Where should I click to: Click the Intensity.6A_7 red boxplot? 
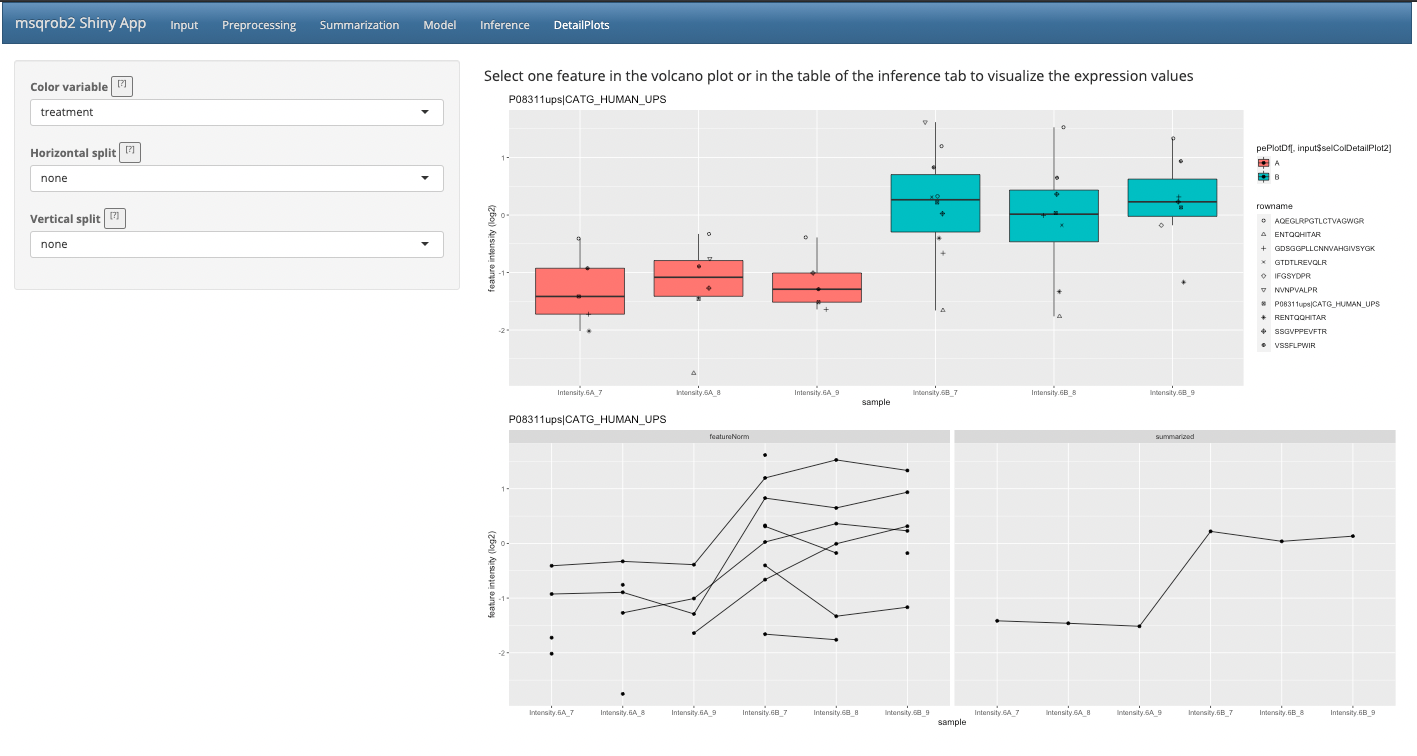(580, 291)
